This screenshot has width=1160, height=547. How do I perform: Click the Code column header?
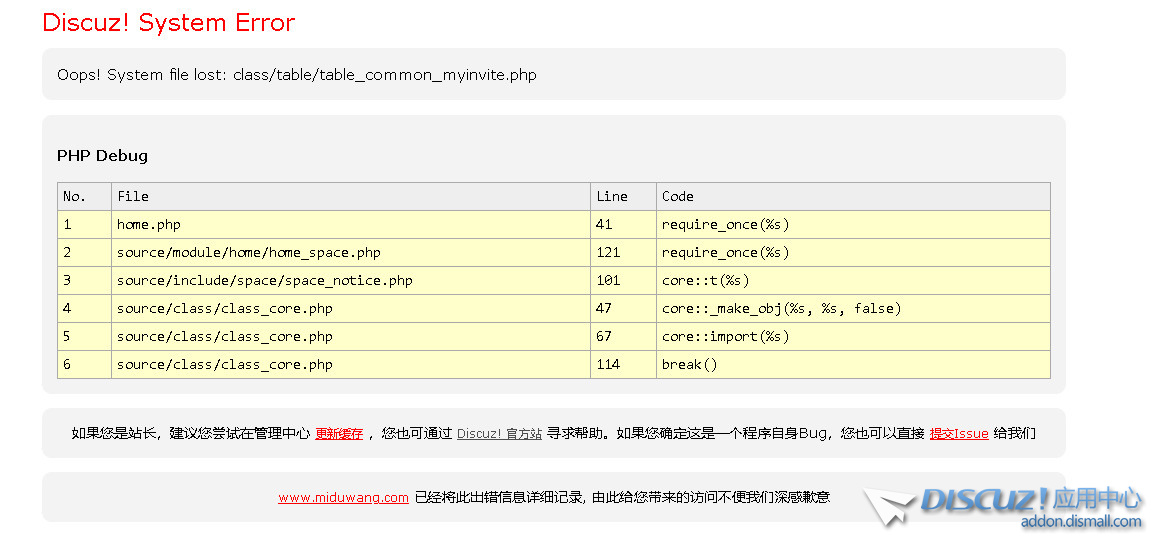coord(853,197)
